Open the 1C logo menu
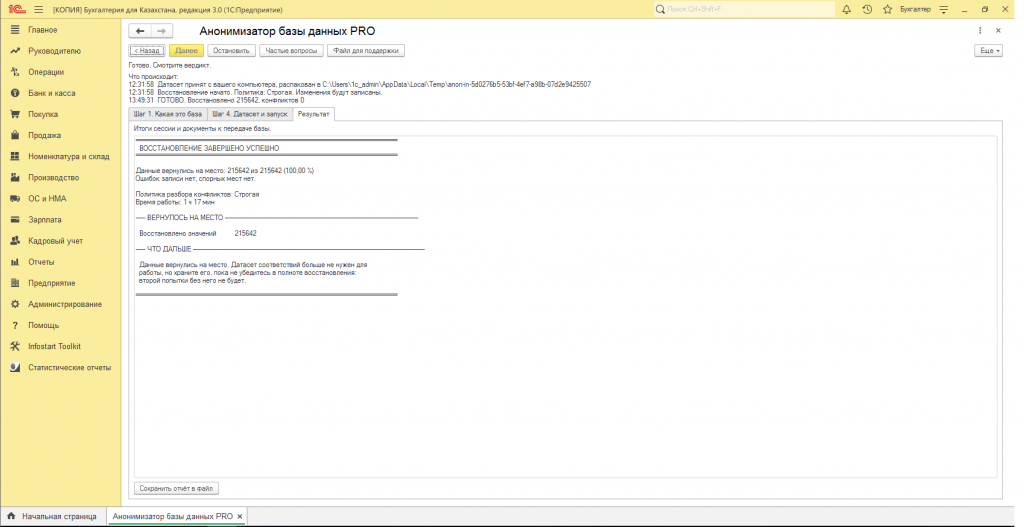 tap(16, 10)
